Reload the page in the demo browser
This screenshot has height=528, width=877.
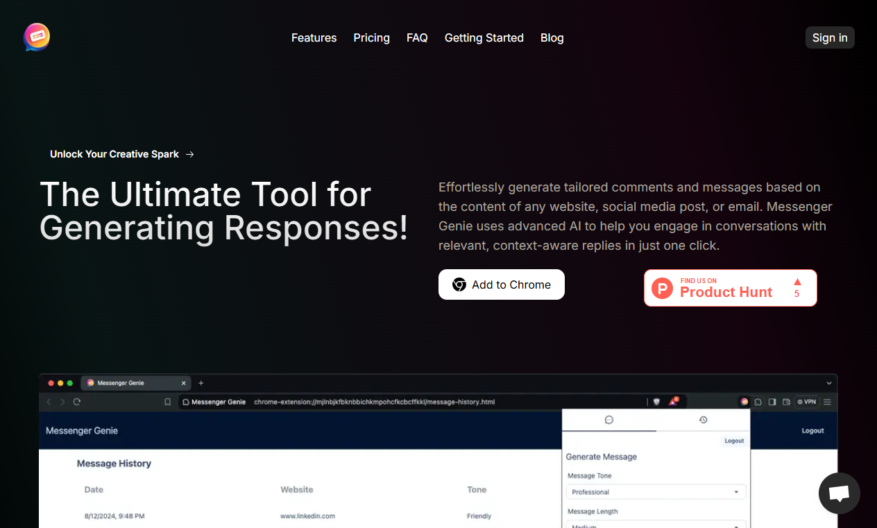(77, 402)
